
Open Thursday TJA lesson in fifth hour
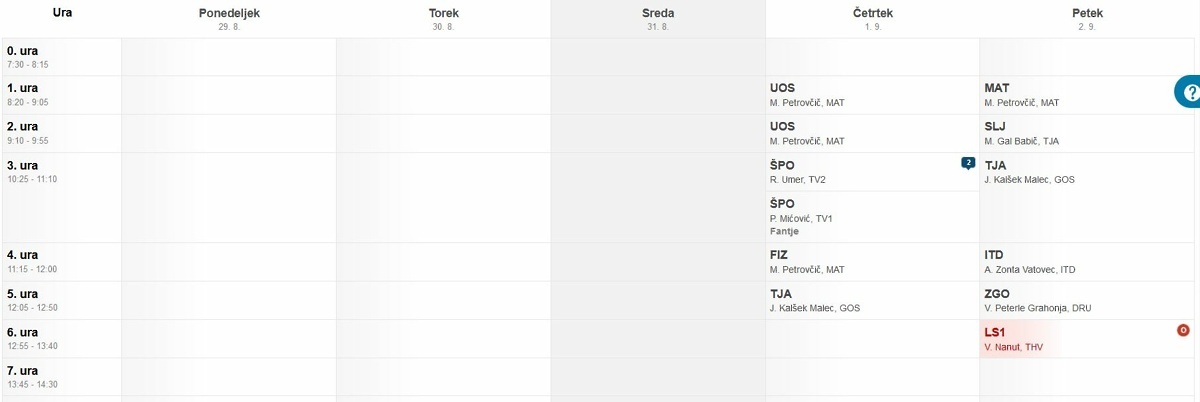872,301
